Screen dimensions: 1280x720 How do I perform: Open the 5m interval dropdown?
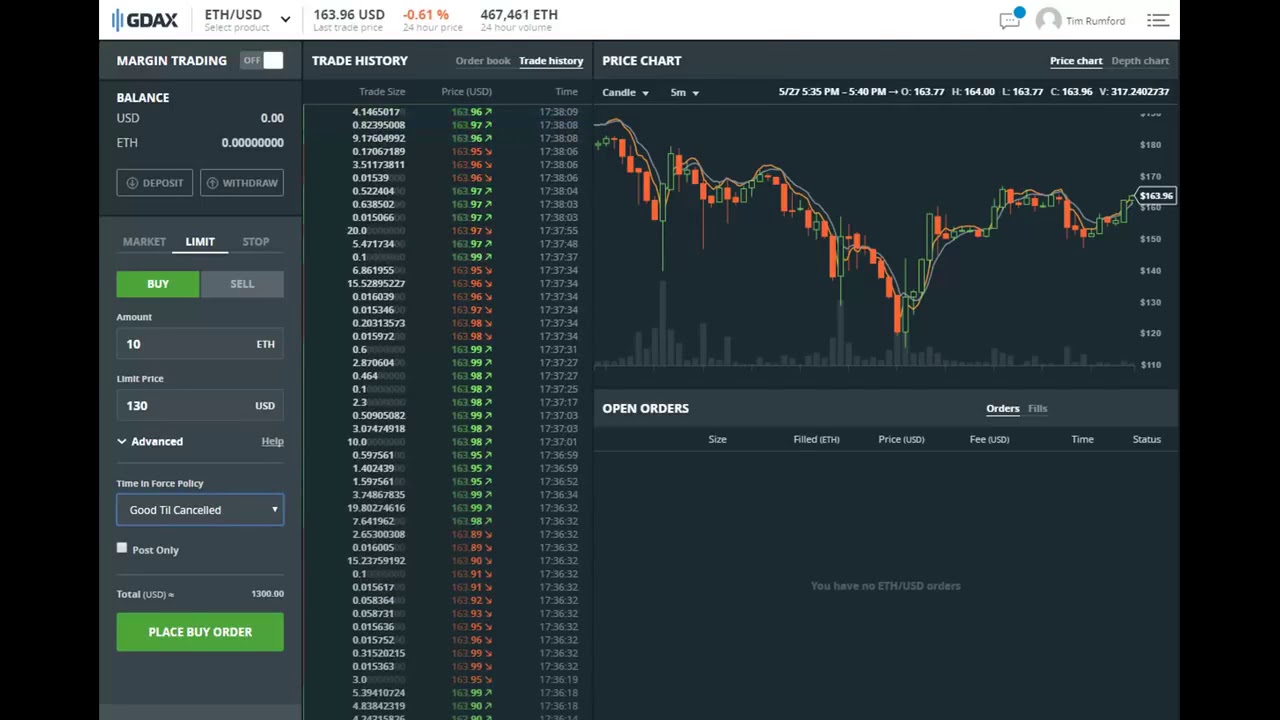pyautogui.click(x=684, y=92)
